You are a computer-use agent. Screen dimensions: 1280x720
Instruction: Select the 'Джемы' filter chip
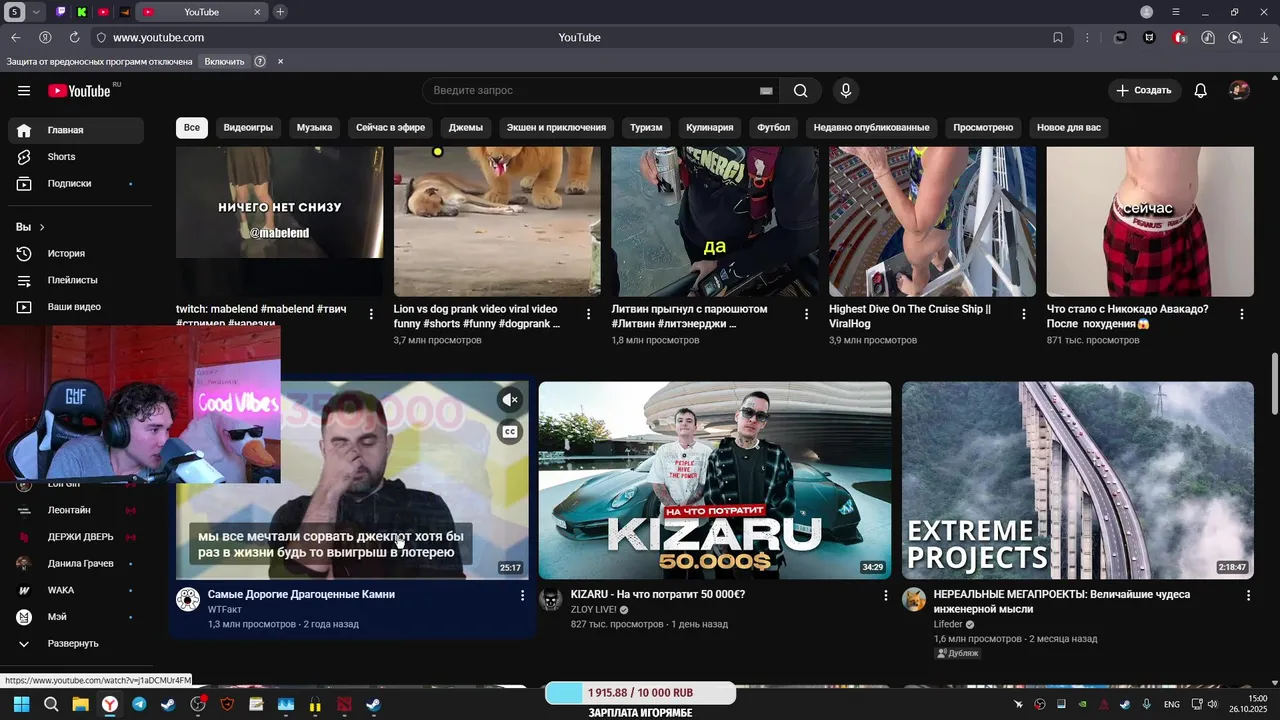[466, 128]
